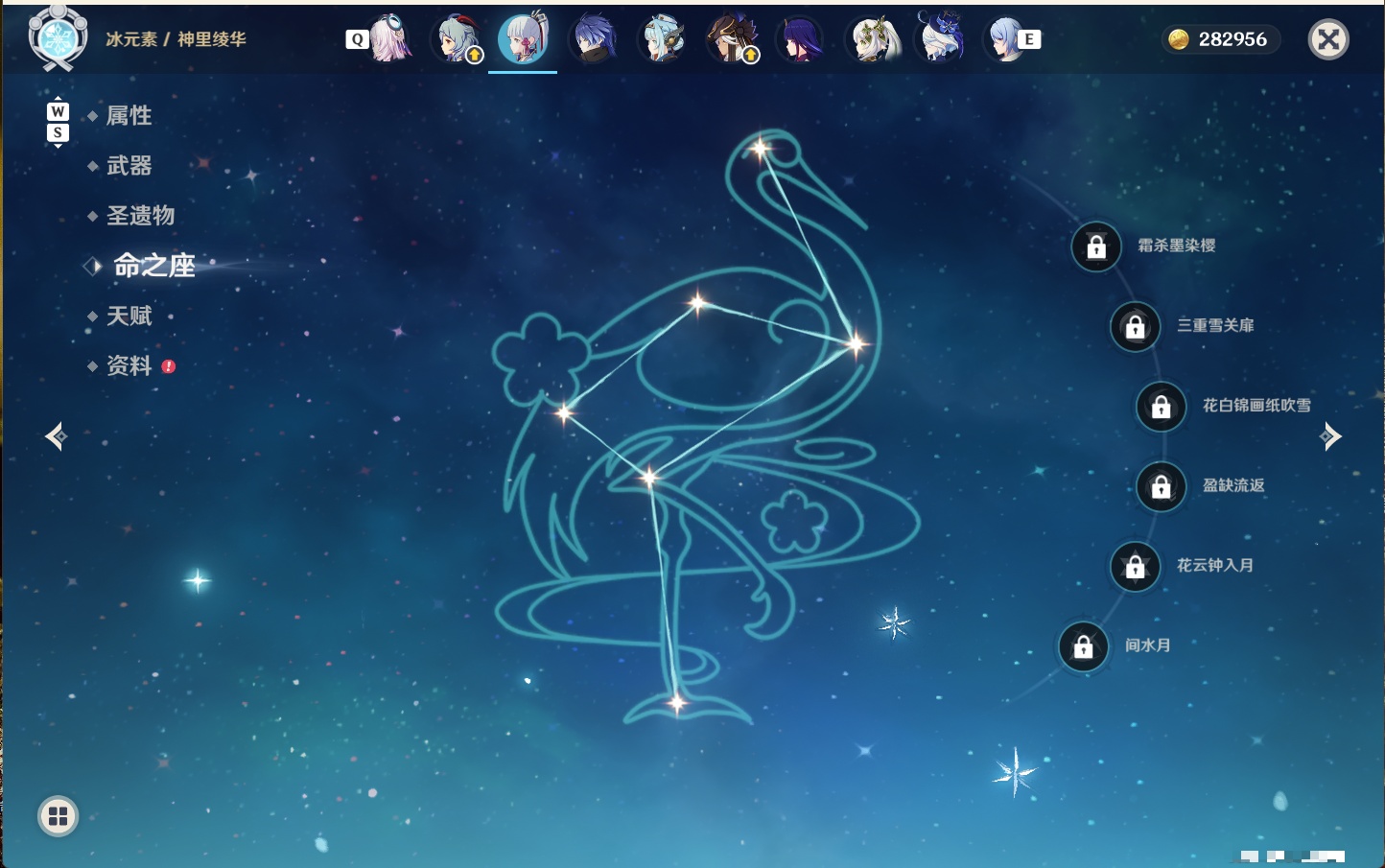1385x868 pixels.
Task: Click the constellation name 盈缺流返
Action: pos(1233,485)
